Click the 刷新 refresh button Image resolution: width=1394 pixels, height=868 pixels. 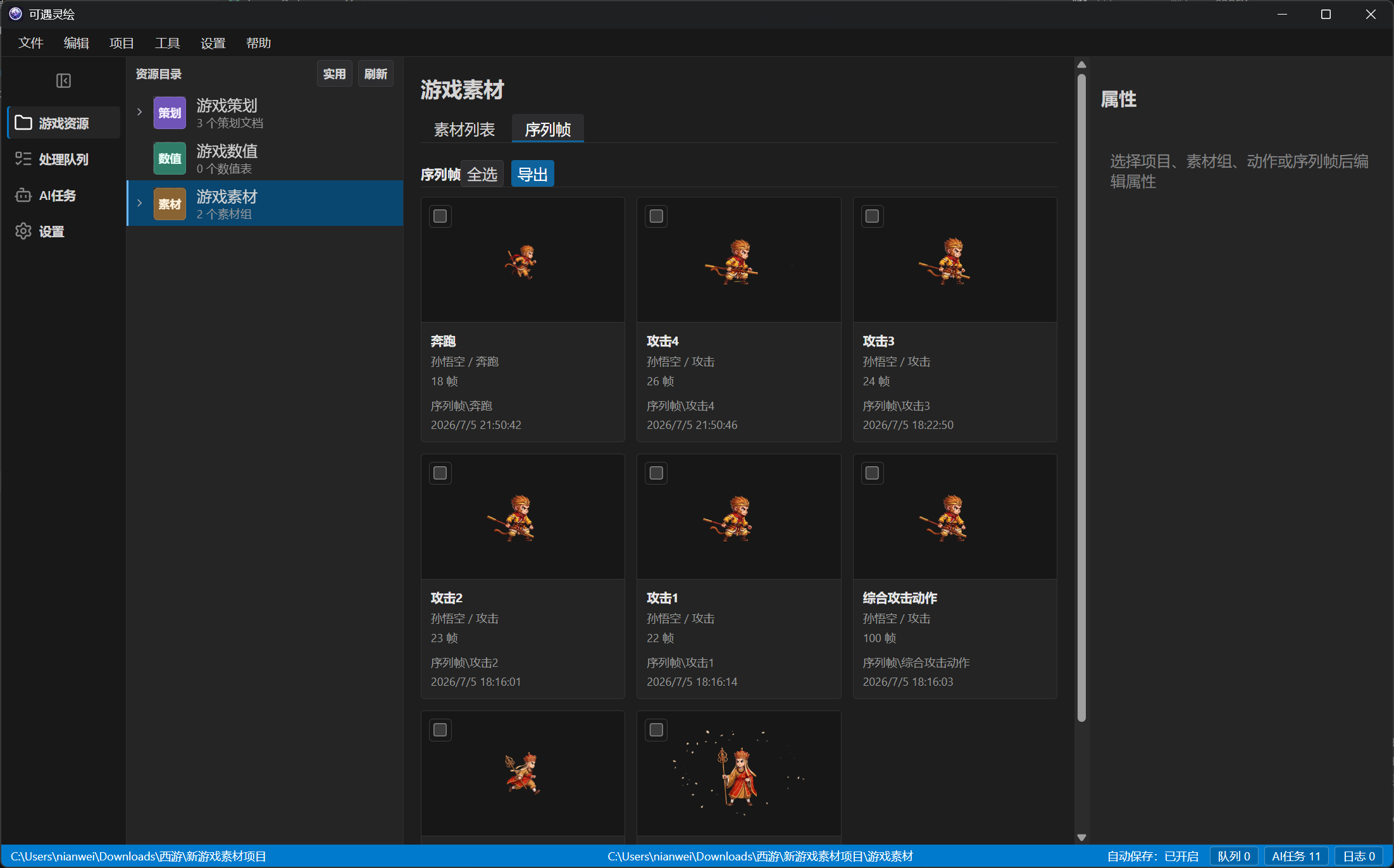pos(376,74)
